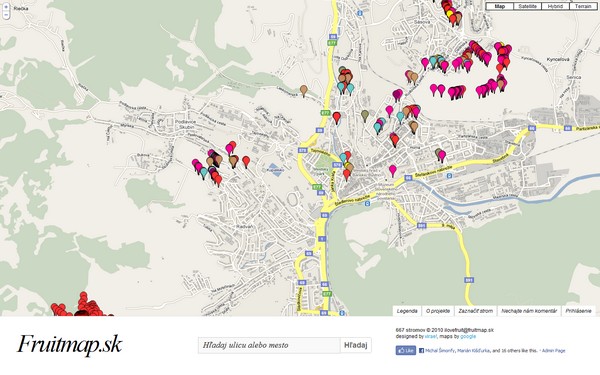Screen dimensions: 600x375
Task: Click the red marker cluster at the bottom-left map edge
Action: coord(82,307)
